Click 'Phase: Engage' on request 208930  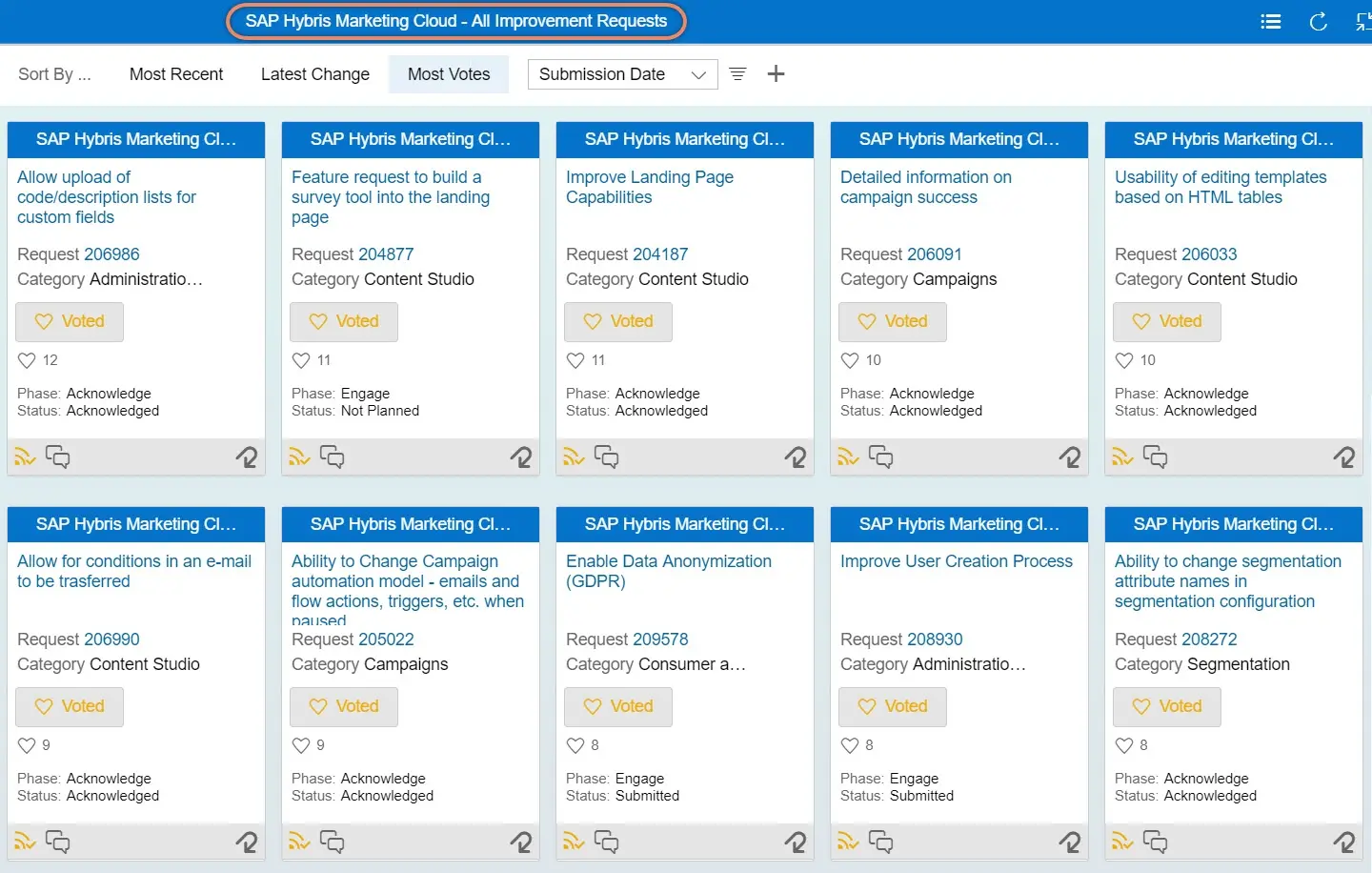point(889,779)
